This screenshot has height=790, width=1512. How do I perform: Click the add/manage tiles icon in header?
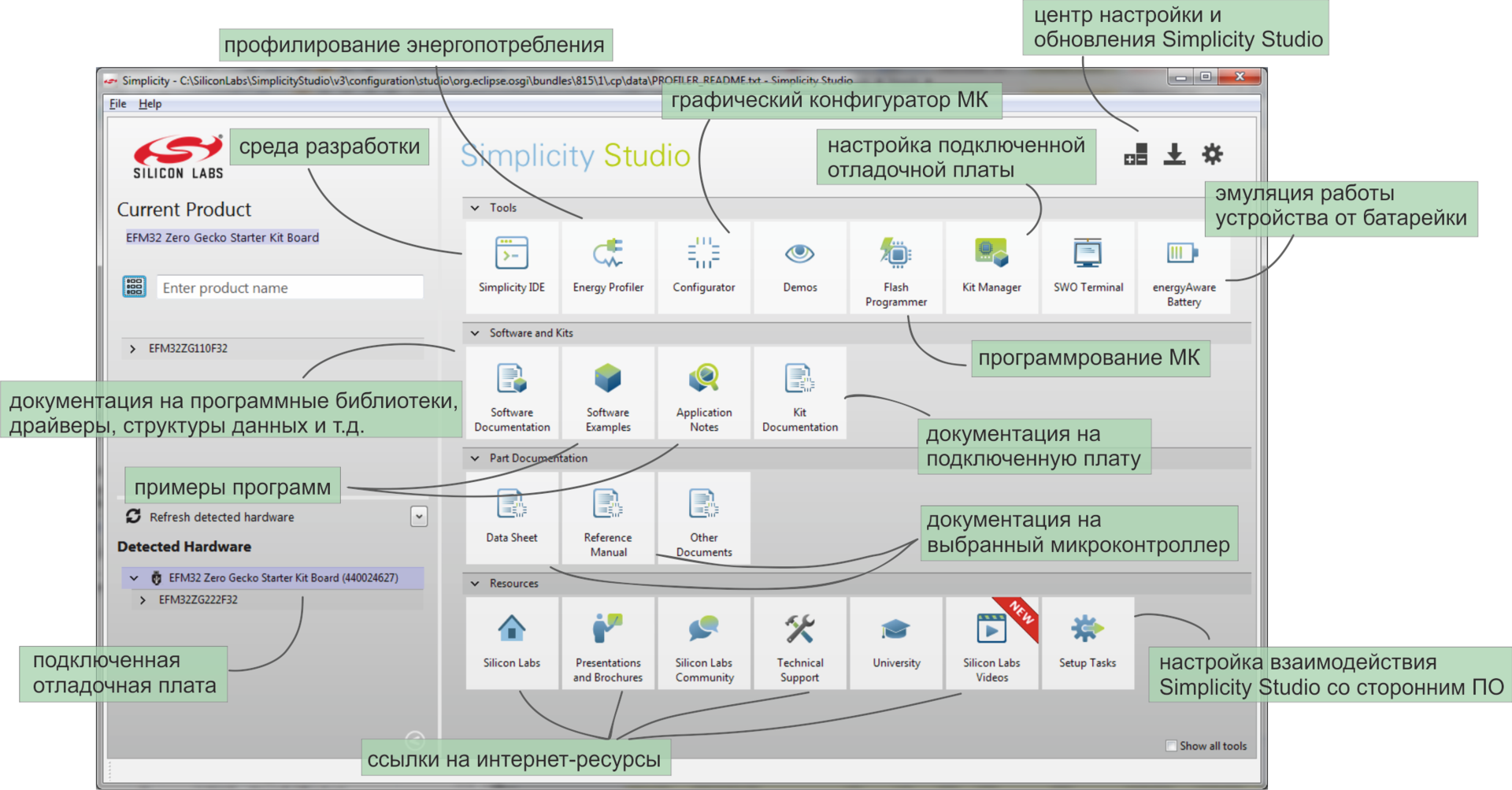tap(1136, 154)
